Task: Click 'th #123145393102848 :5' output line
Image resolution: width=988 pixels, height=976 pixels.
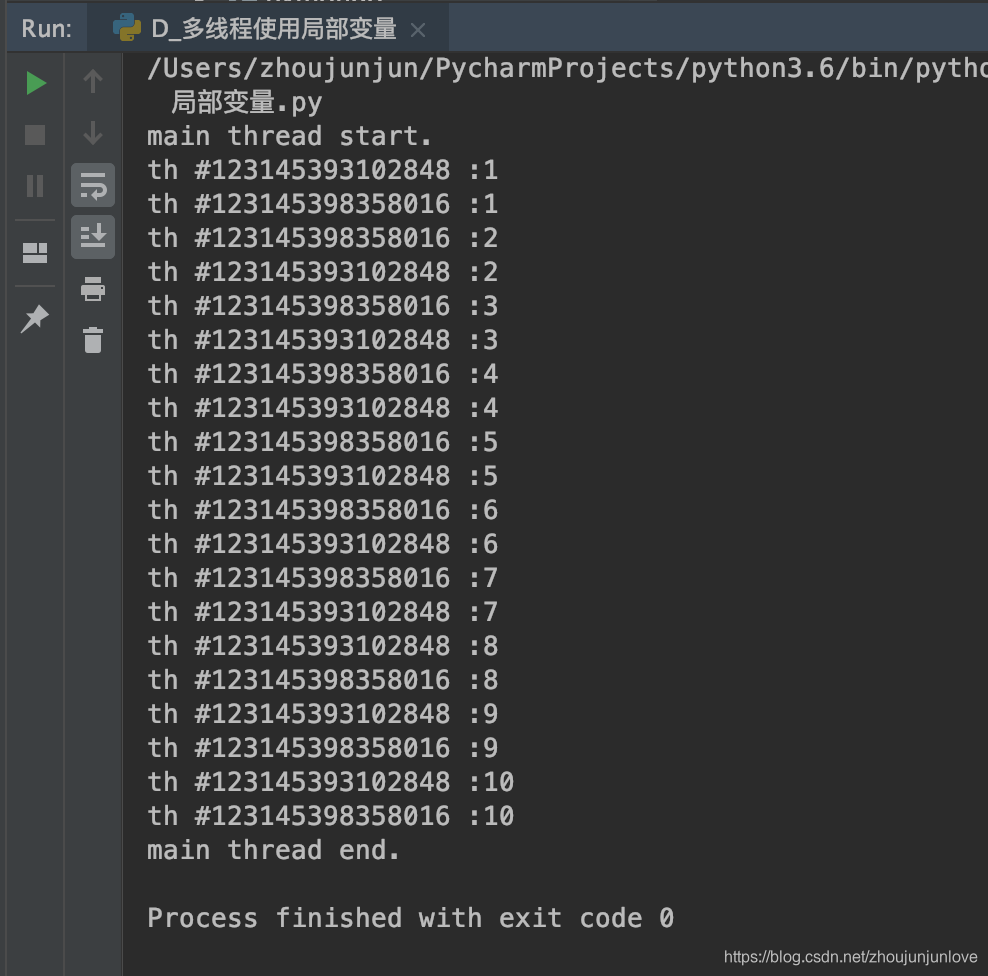Action: [323, 476]
